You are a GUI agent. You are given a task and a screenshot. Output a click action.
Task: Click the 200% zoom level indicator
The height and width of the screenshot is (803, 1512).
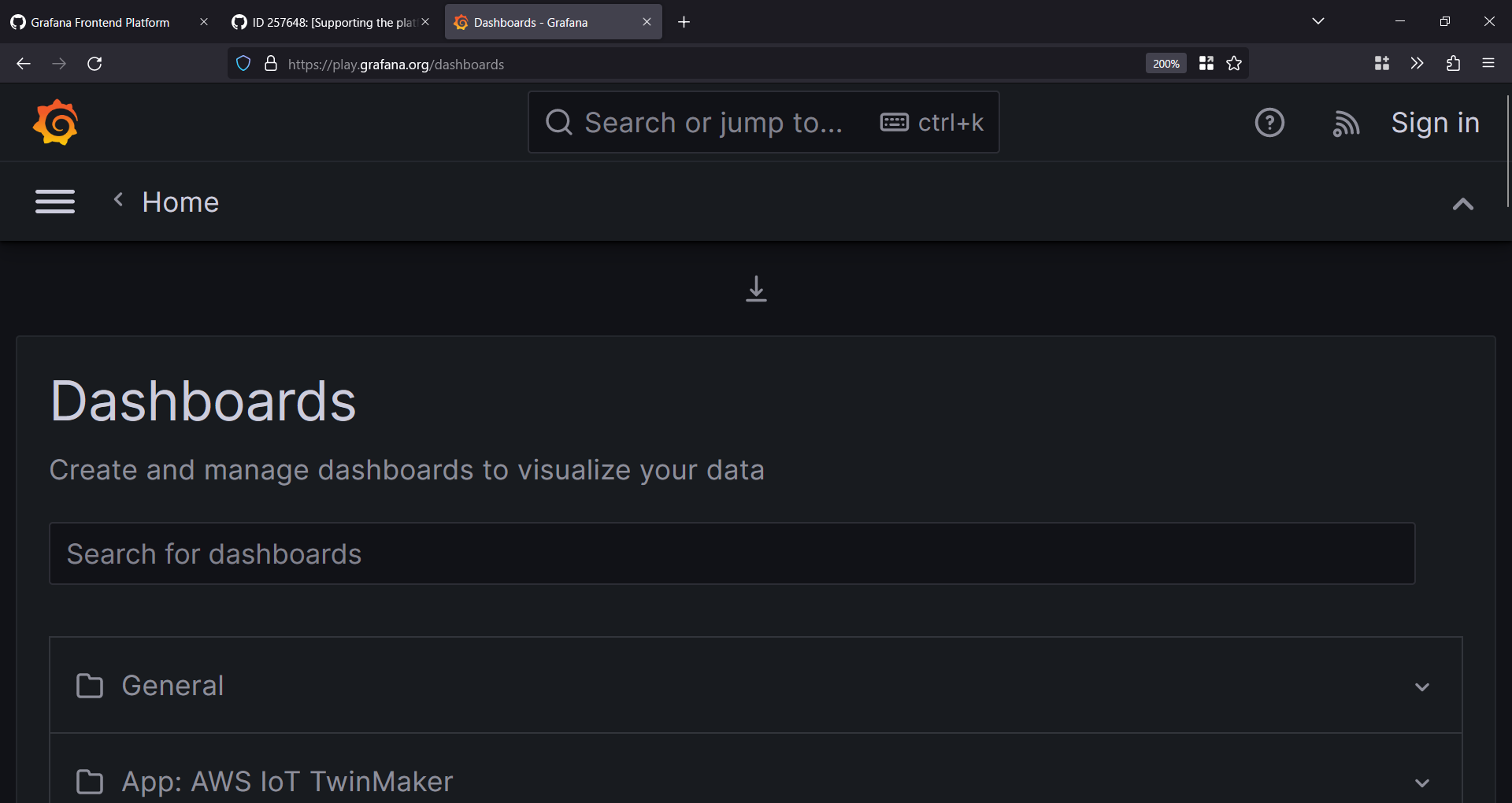[x=1165, y=63]
